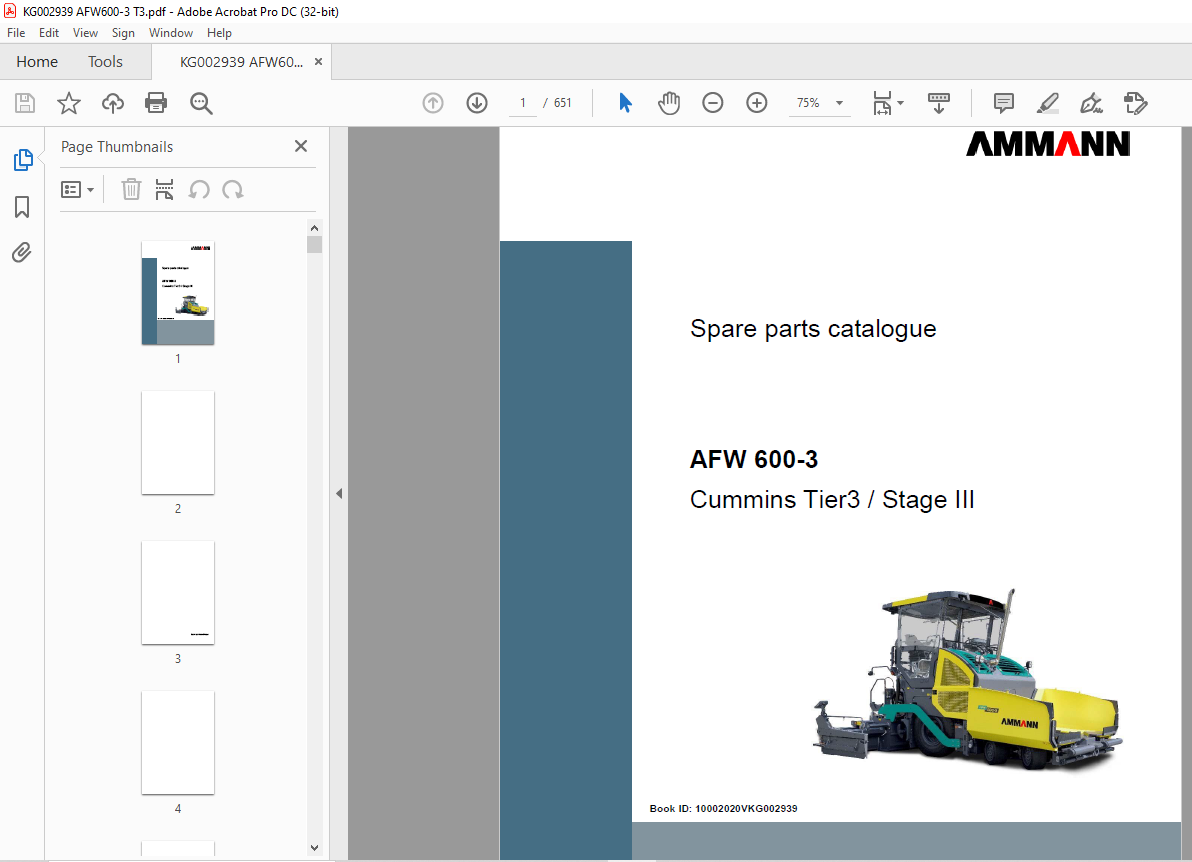The width and height of the screenshot is (1192, 862).
Task: Click the page organize icon in thumbnails panel
Action: tap(164, 189)
